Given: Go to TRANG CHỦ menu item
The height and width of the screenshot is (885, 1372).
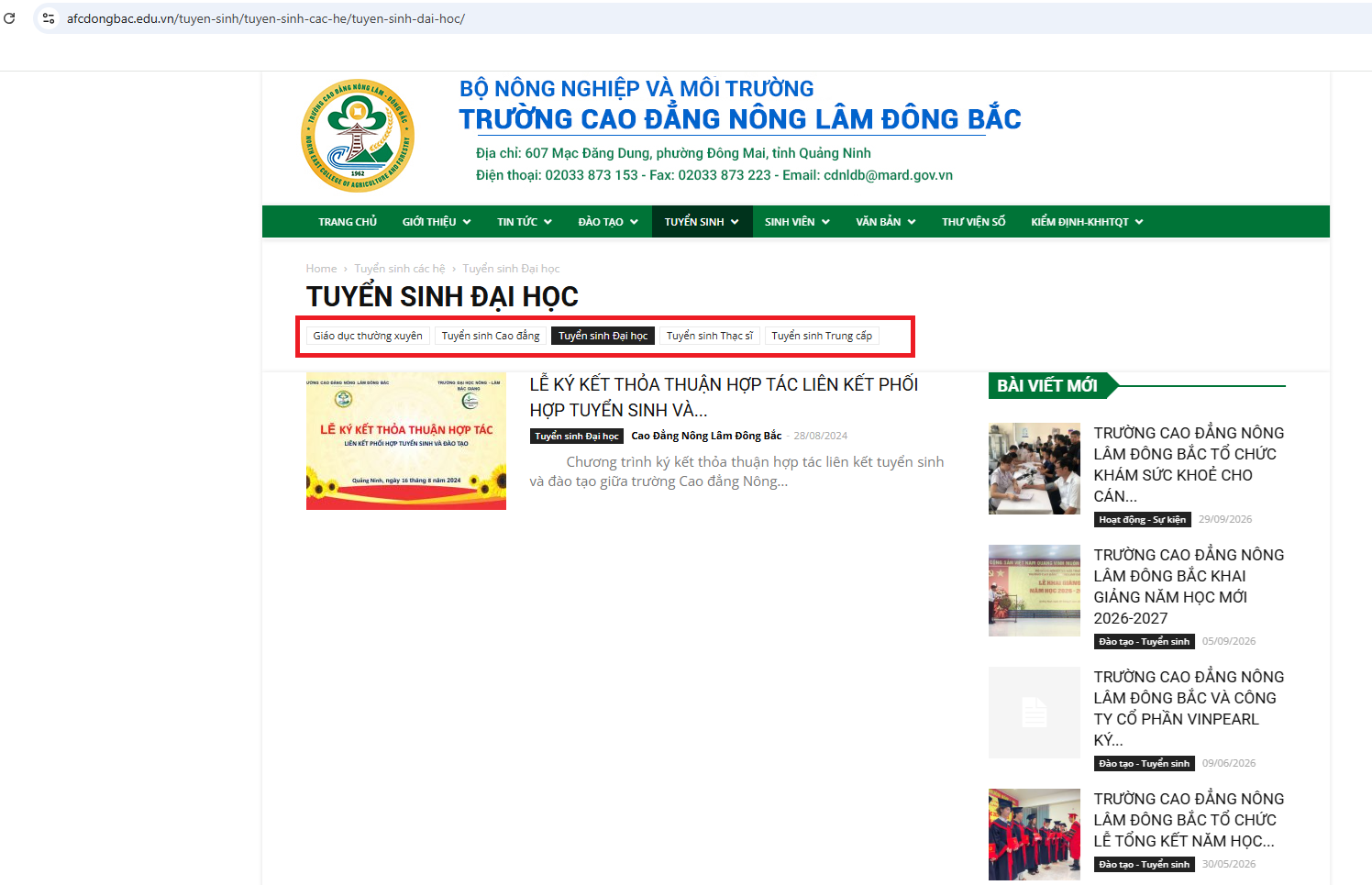Looking at the screenshot, I should point(348,222).
